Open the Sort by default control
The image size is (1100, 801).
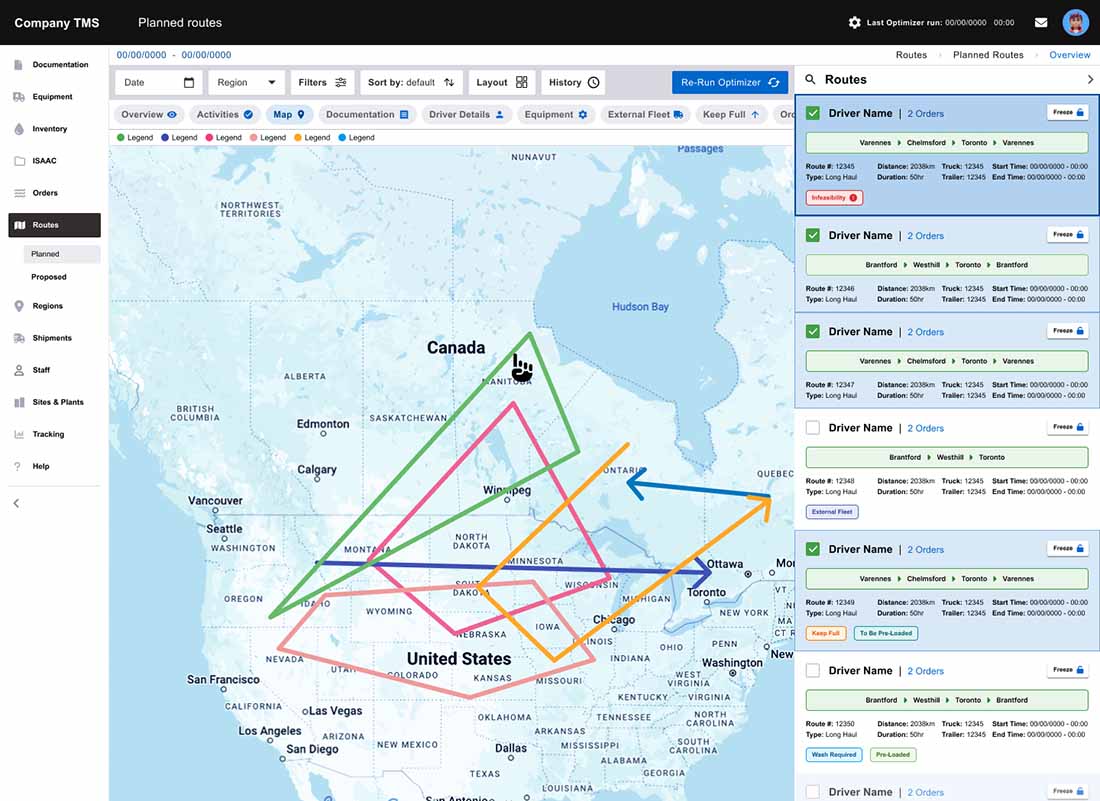pos(411,83)
